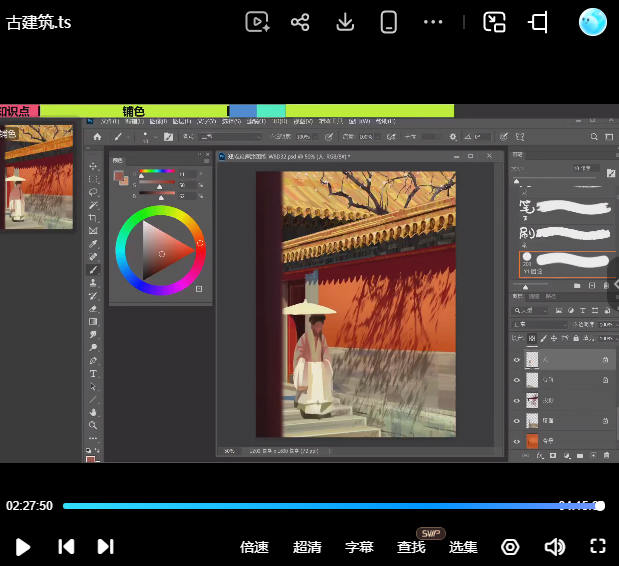619x566 pixels.
Task: Toggle the type layer filter icon
Action: [583, 311]
